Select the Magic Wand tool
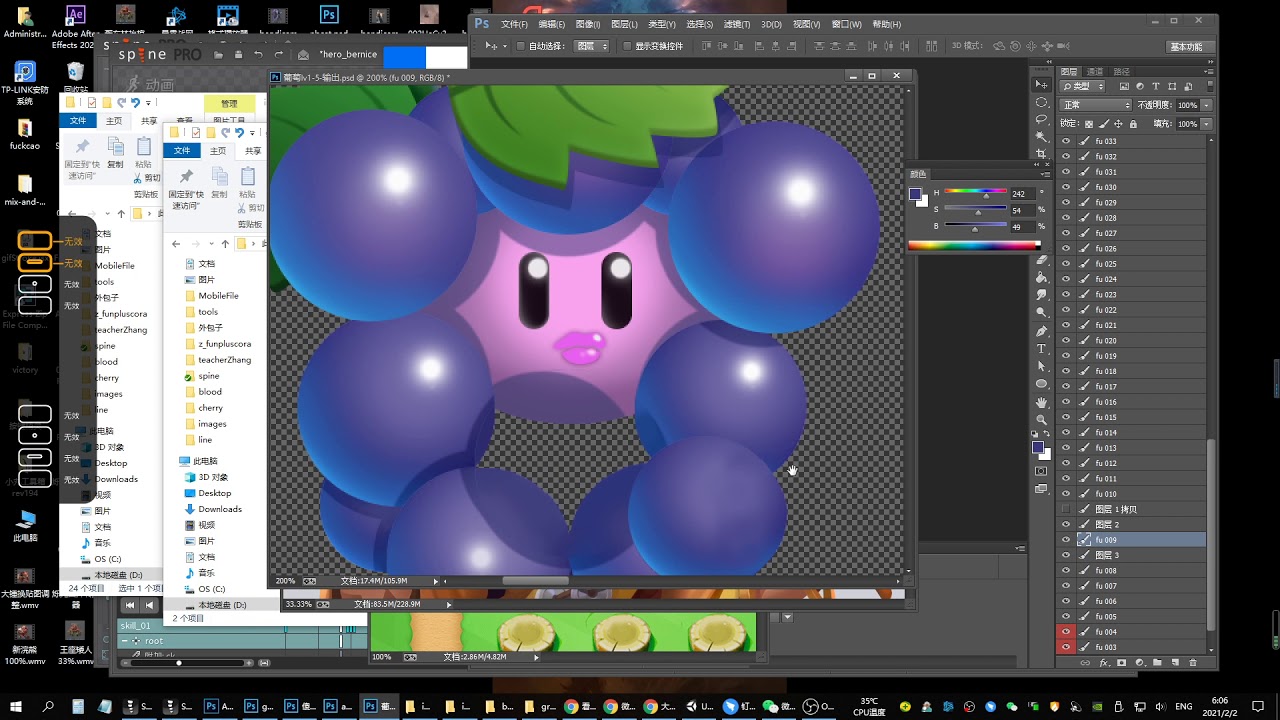Image resolution: width=1280 pixels, height=720 pixels. (x=1041, y=137)
